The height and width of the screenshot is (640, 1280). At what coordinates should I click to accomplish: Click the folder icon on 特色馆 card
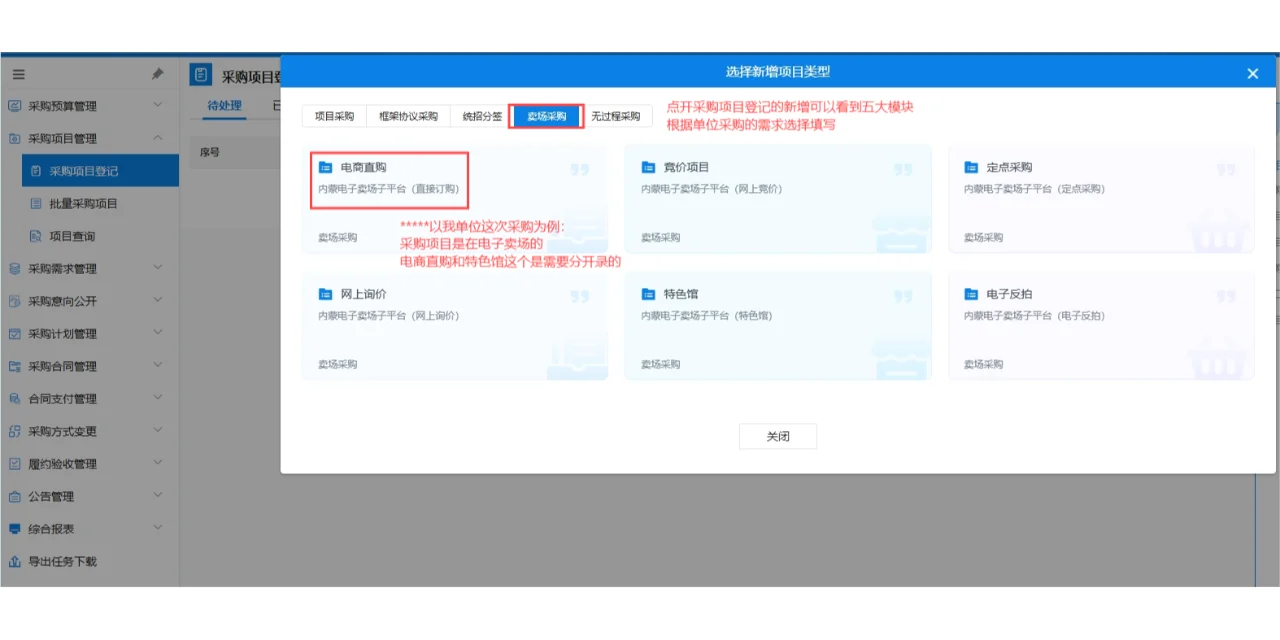click(x=648, y=294)
